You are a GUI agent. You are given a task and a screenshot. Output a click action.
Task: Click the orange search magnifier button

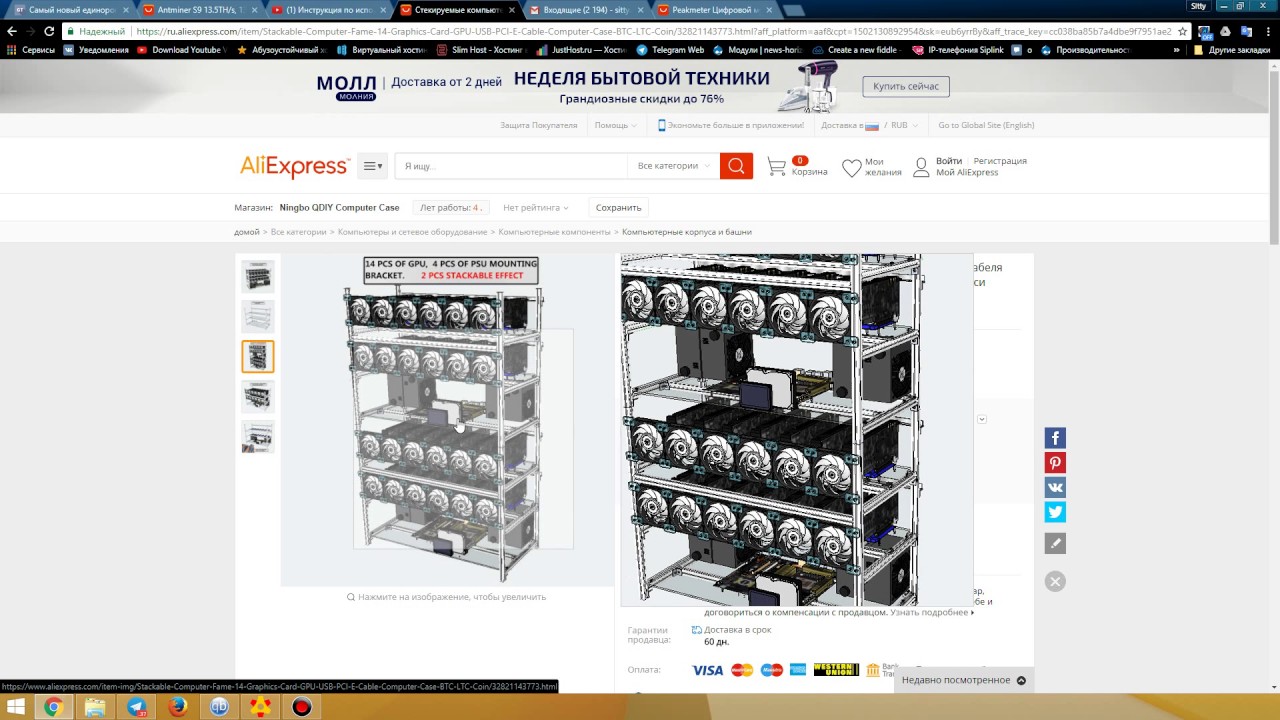click(x=736, y=166)
